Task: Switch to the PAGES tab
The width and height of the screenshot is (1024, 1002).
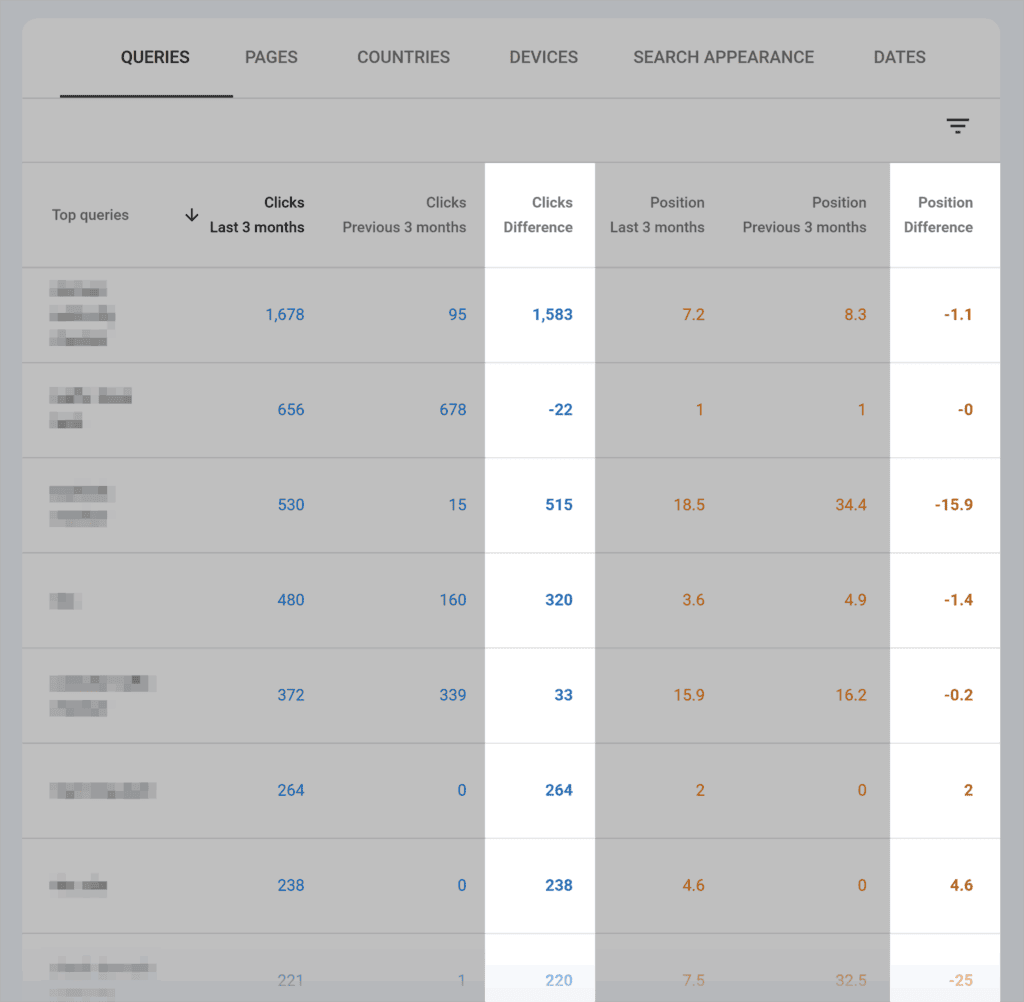Action: click(270, 57)
